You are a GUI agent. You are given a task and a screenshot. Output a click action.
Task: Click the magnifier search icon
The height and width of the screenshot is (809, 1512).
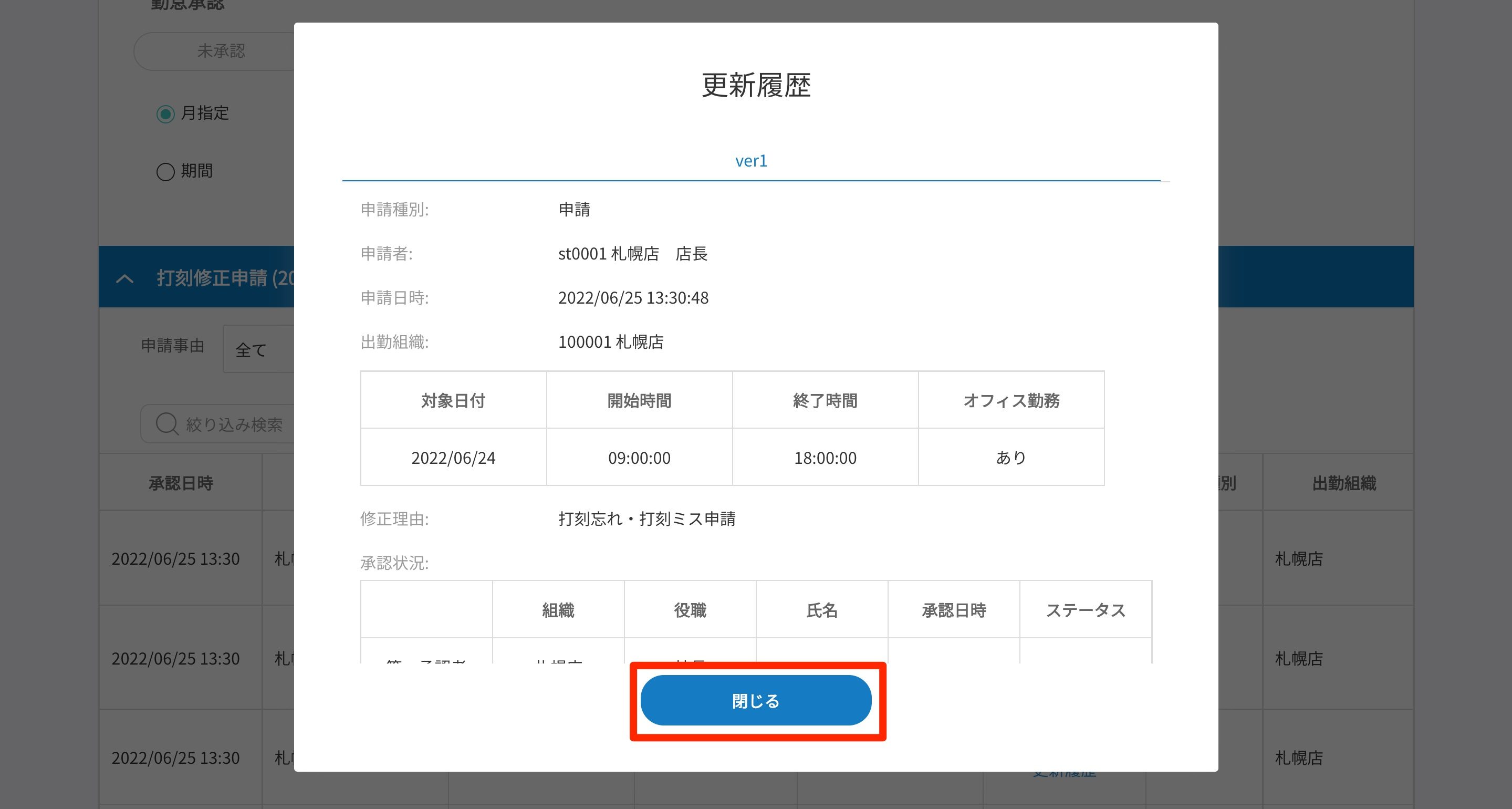(x=166, y=423)
